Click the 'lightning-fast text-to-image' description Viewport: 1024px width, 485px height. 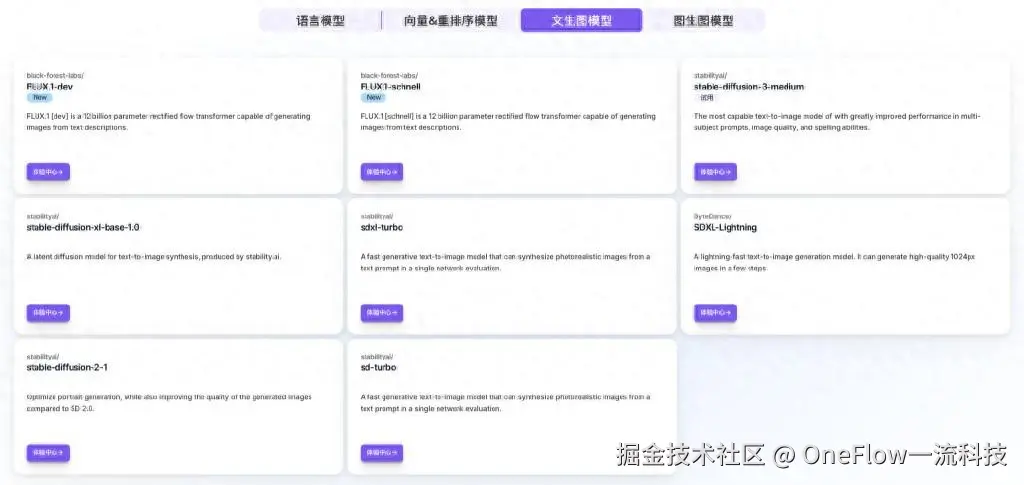click(835, 262)
